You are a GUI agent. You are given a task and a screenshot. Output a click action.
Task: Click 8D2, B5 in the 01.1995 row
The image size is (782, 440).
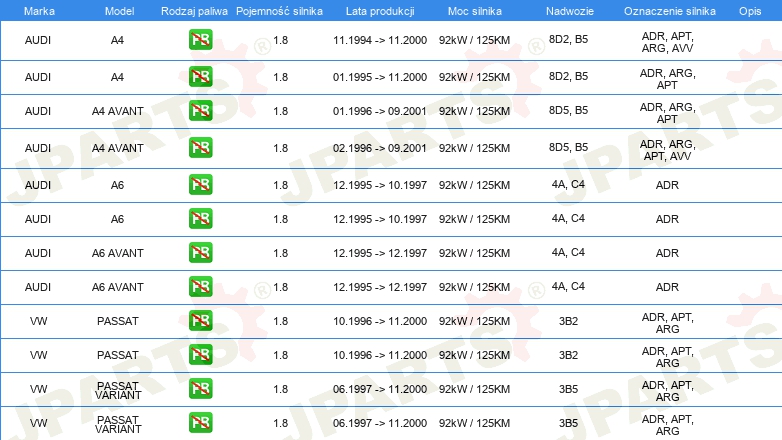(569, 76)
